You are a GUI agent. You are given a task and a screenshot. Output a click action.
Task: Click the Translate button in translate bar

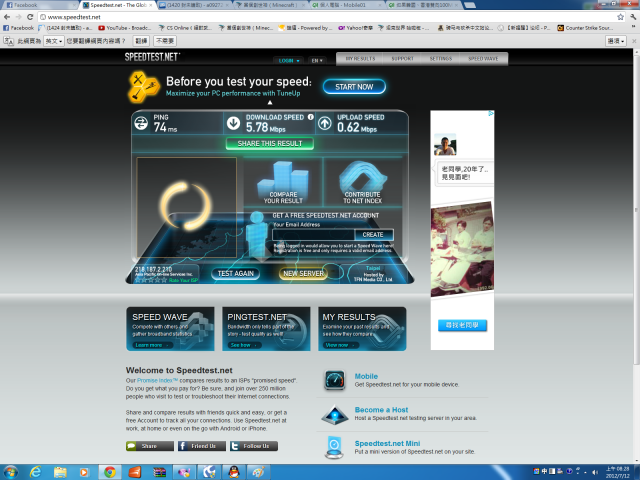coord(141,41)
